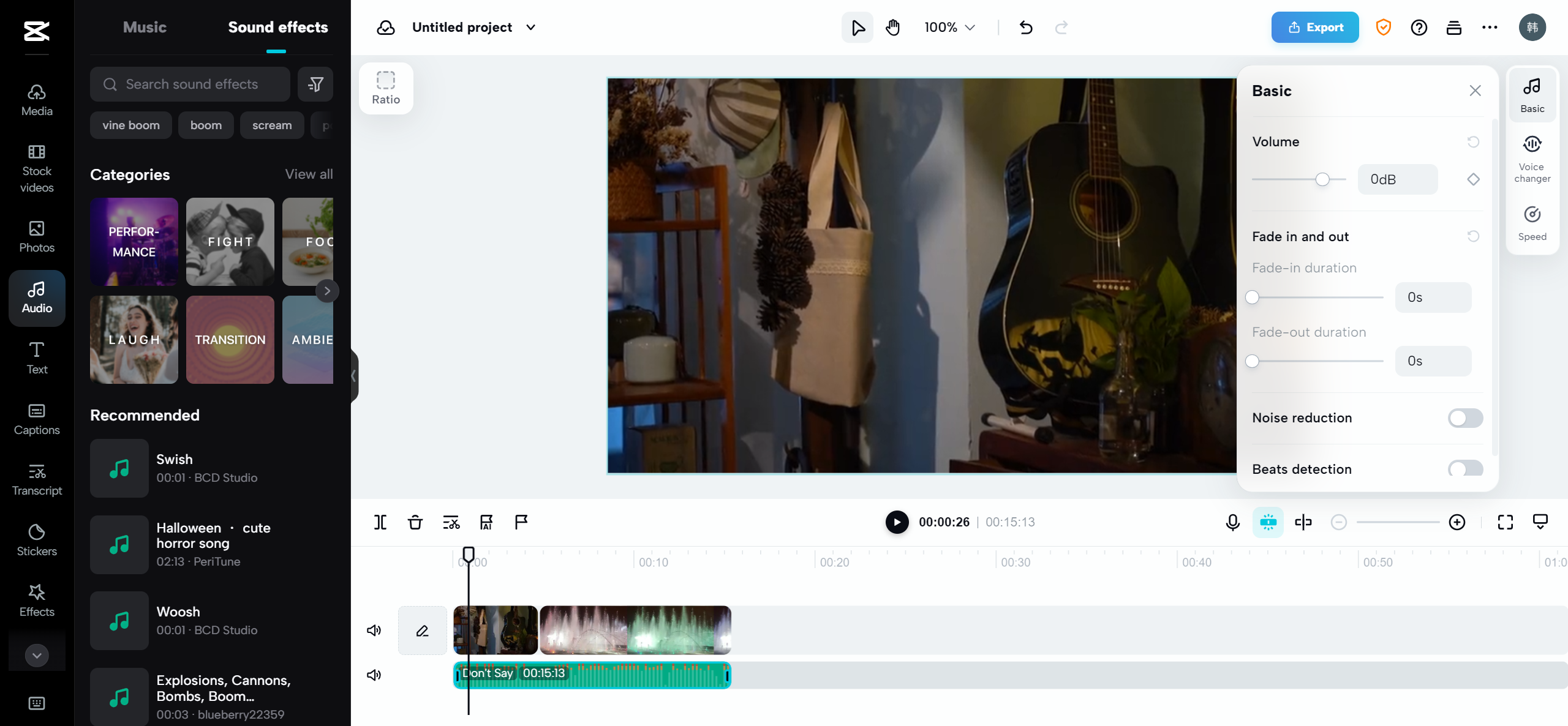
Task: Open the Text panel in the sidebar
Action: click(36, 357)
